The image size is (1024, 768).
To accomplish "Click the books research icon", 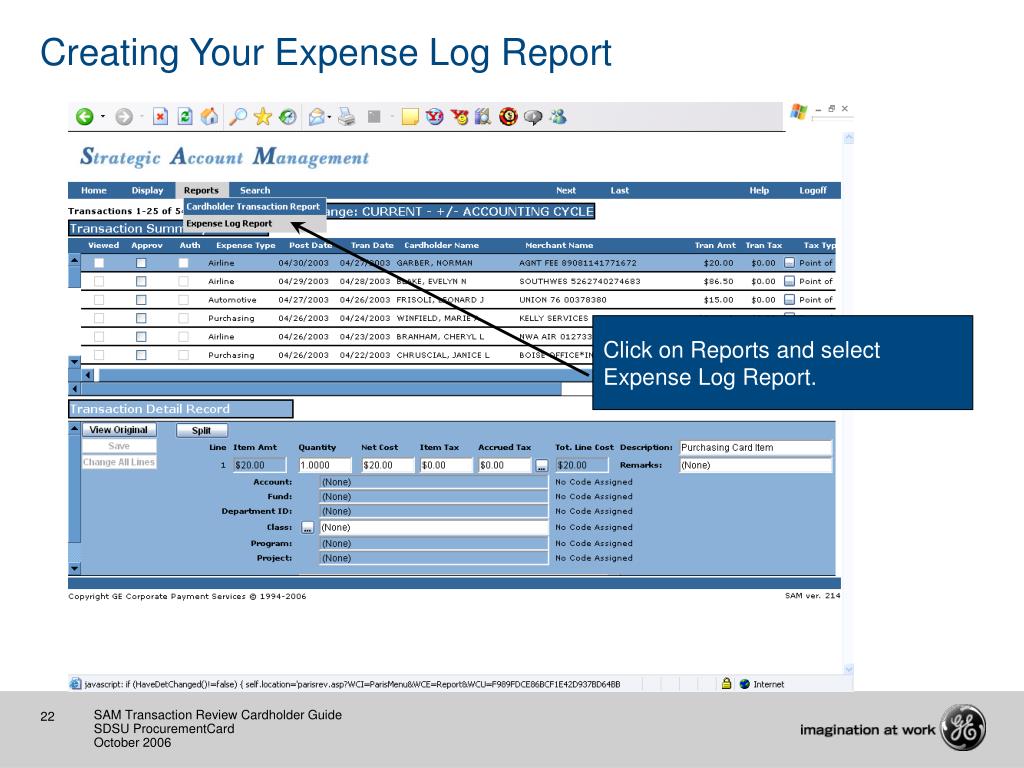I will tap(483, 117).
